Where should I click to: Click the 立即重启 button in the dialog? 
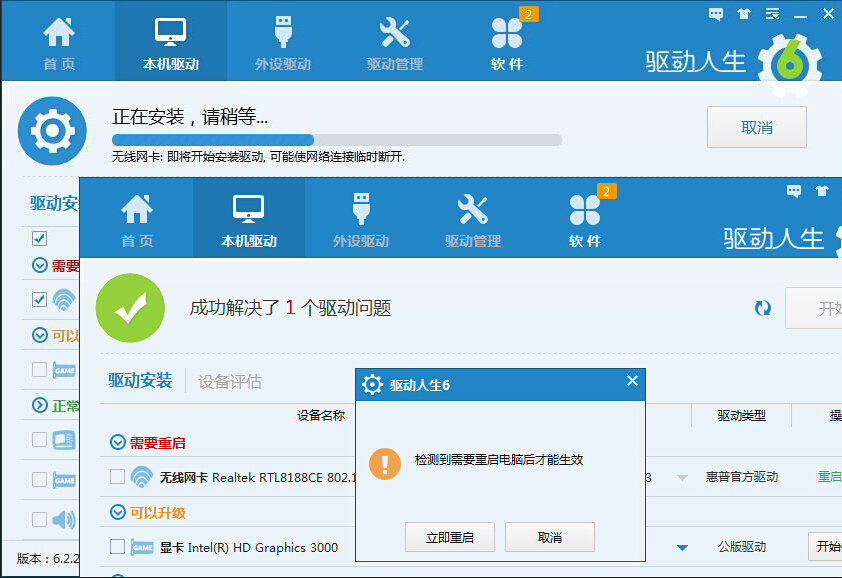(449, 537)
